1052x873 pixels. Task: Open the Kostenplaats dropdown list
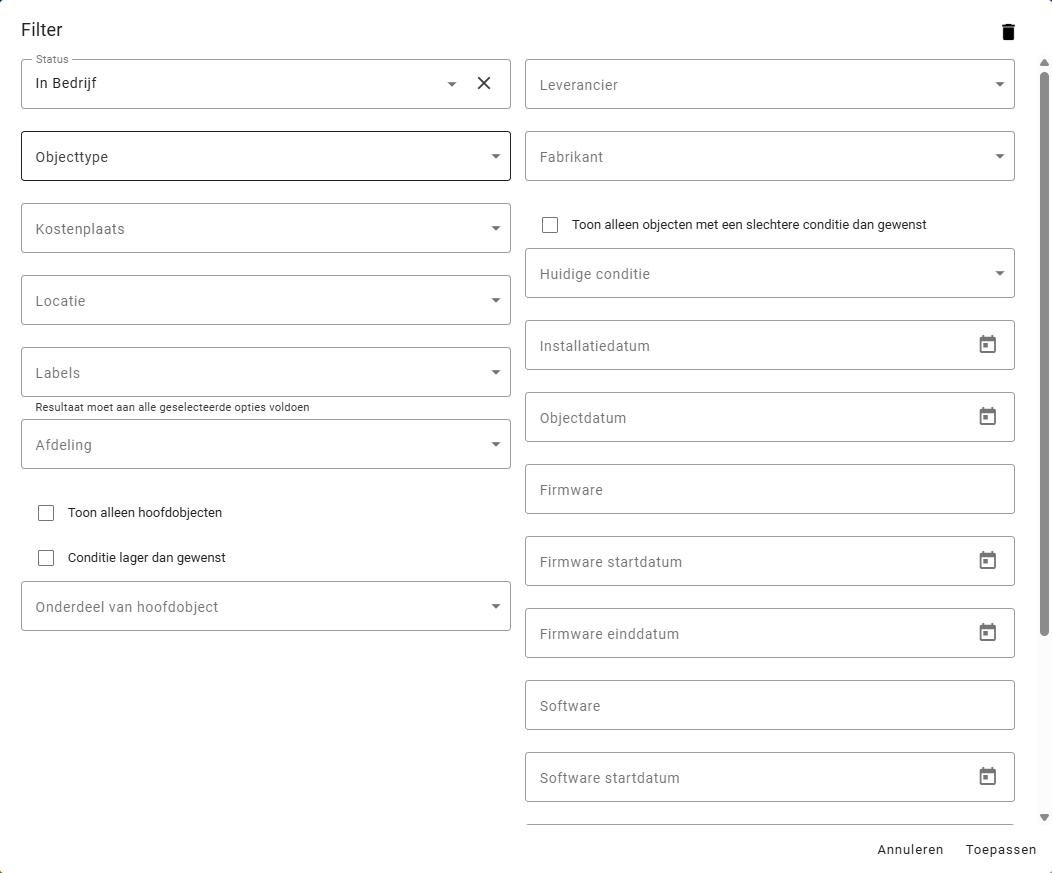[495, 229]
